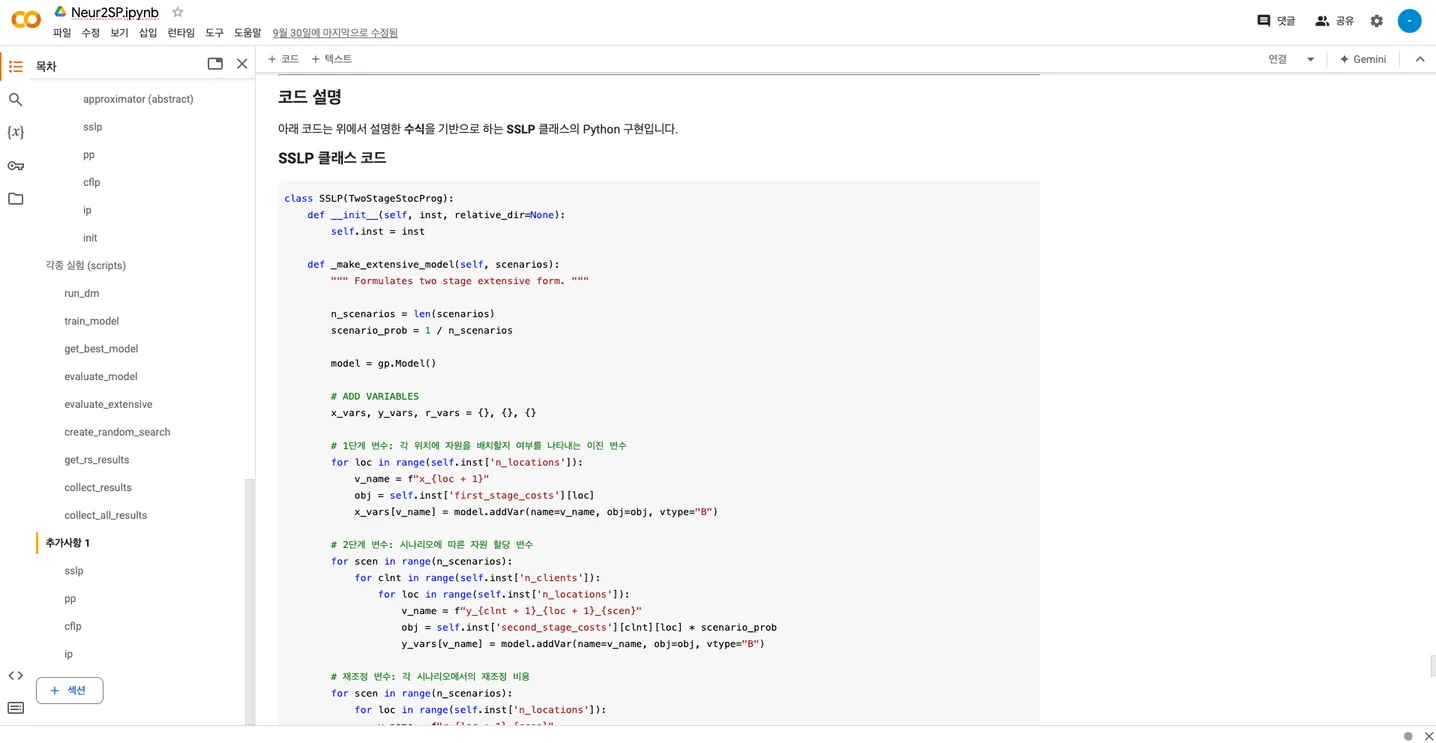Open the command palette icon at bottom
This screenshot has width=1436, height=743.
pyautogui.click(x=15, y=708)
